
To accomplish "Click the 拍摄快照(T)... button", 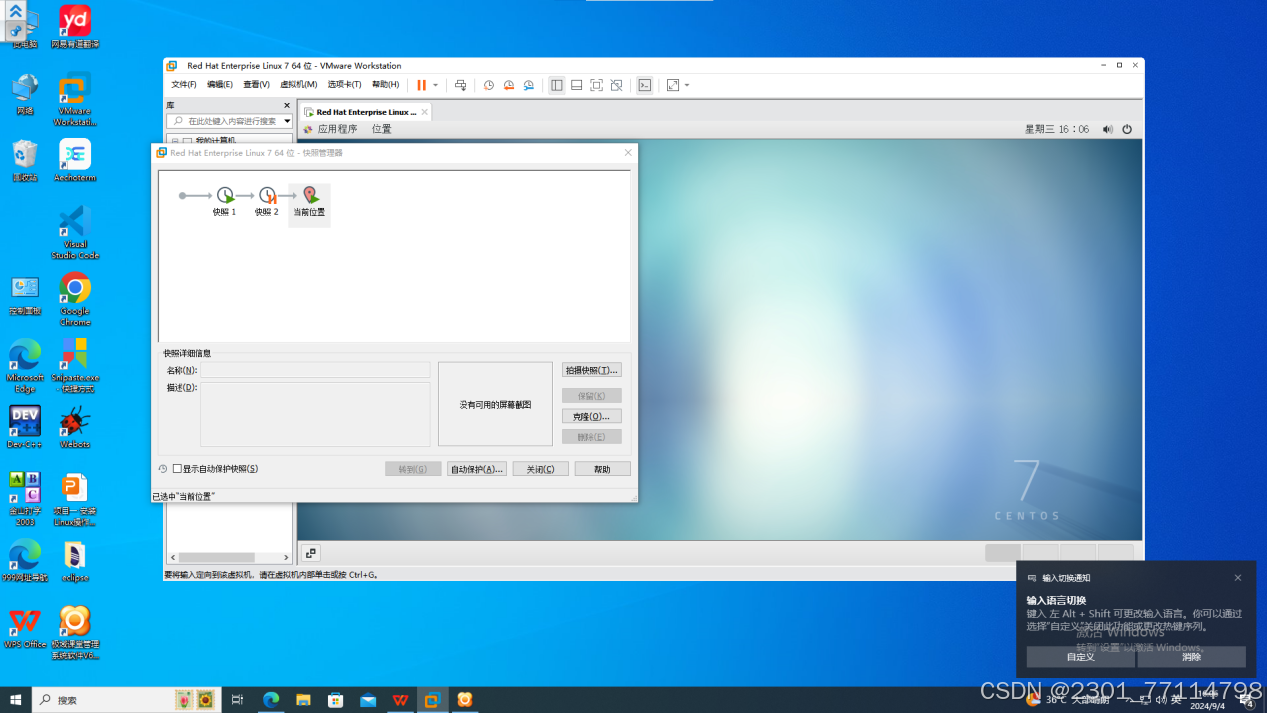I will point(592,370).
